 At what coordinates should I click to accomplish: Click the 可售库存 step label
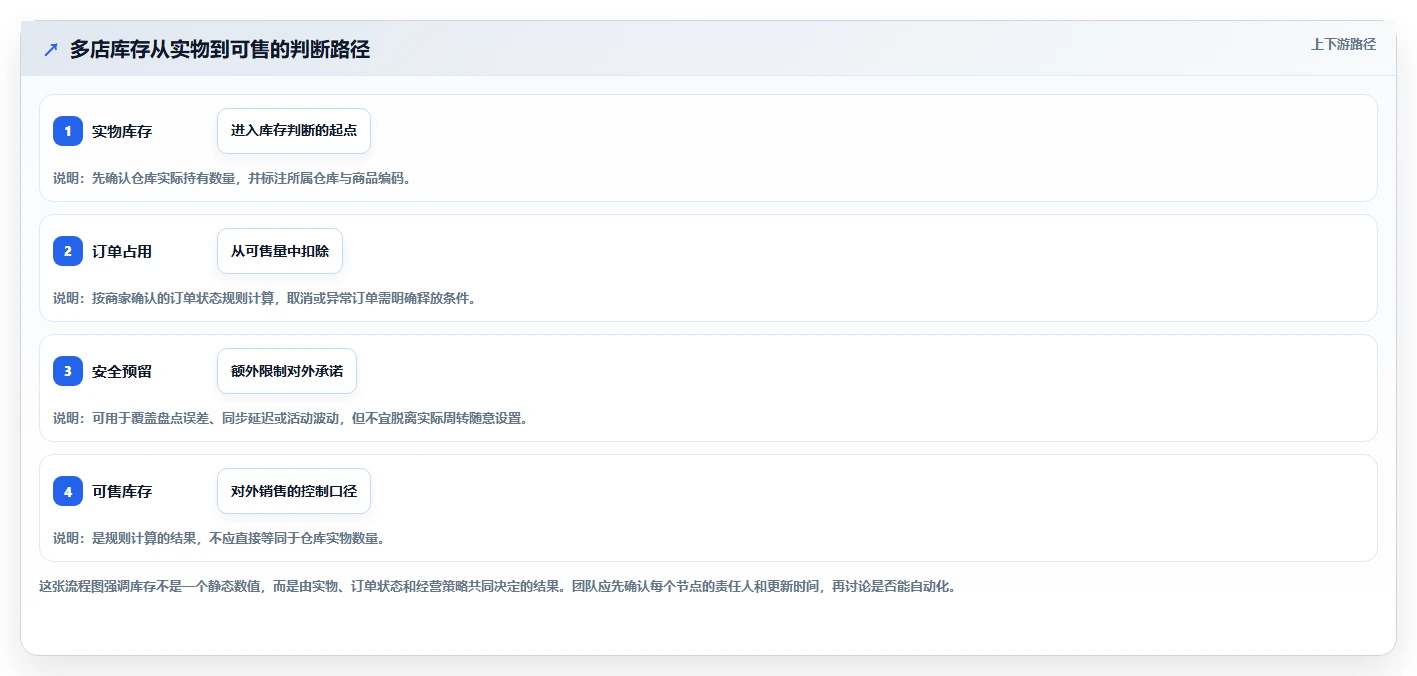(122, 491)
